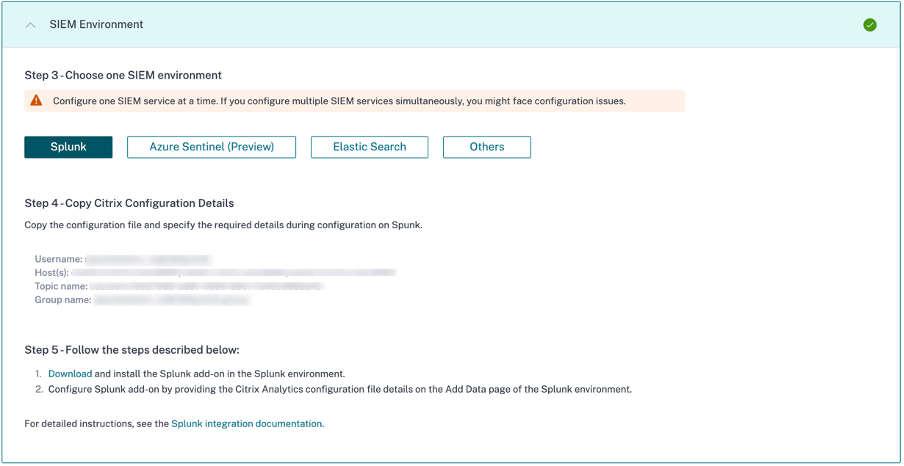
Task: Choose the Others SIEM option
Action: (x=487, y=146)
